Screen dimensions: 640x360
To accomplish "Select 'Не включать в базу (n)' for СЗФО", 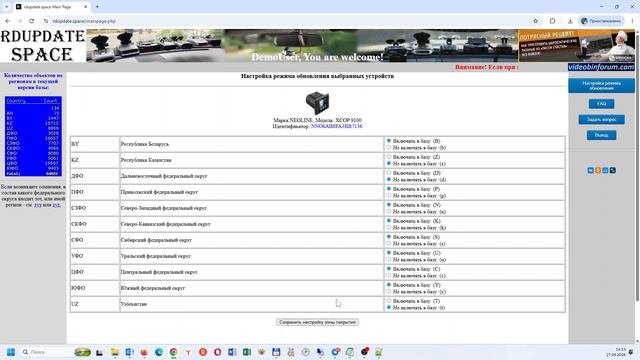I will 389,211.
